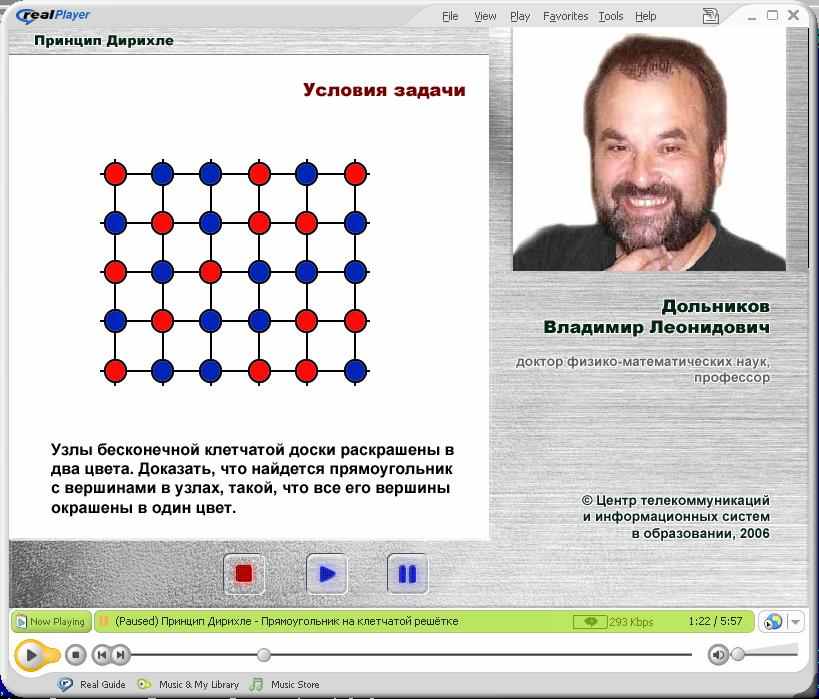Skip to next clip
Screen dimensions: 819x699
[x=121, y=655]
